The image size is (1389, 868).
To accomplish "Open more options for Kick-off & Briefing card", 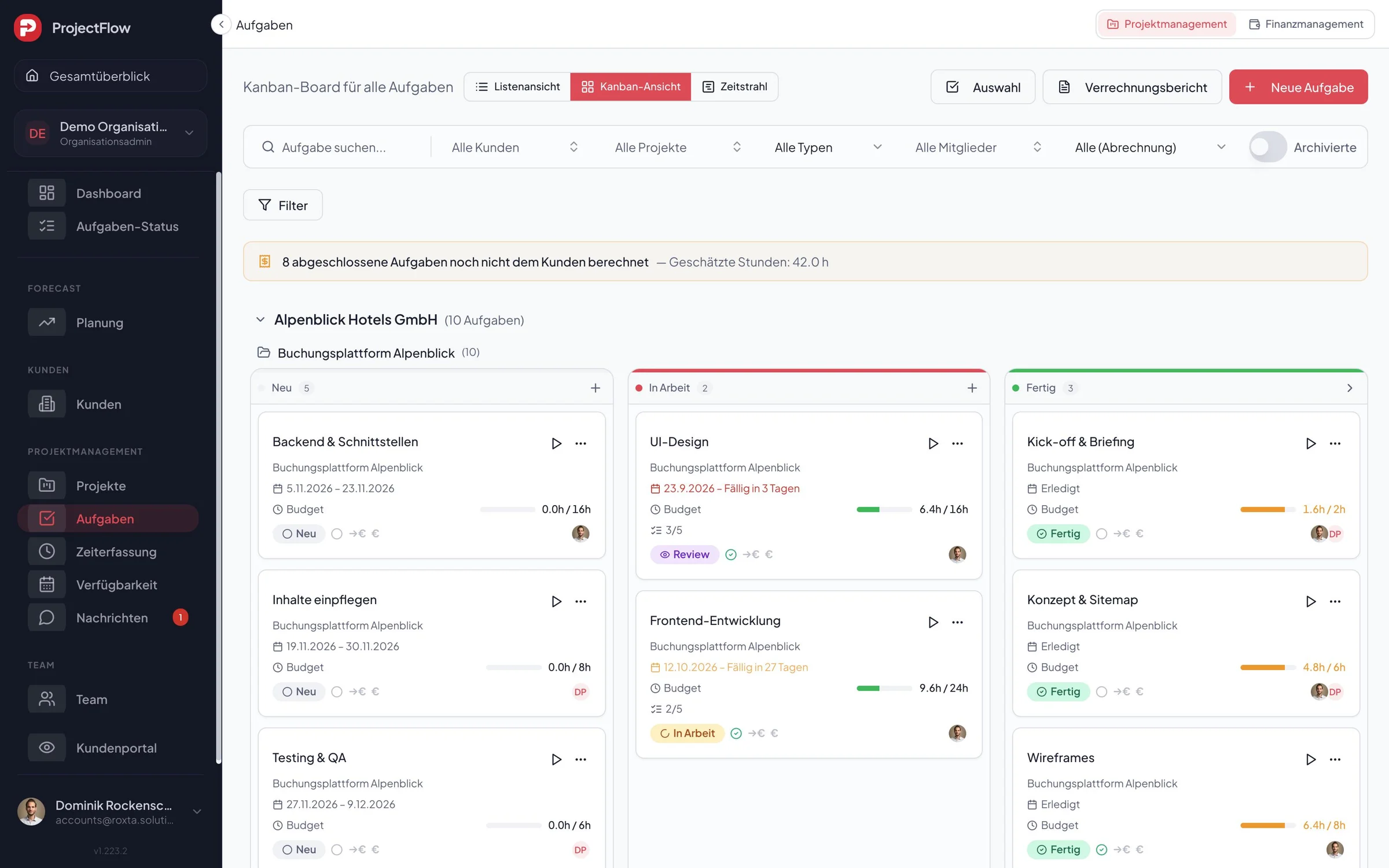I will (1335, 443).
